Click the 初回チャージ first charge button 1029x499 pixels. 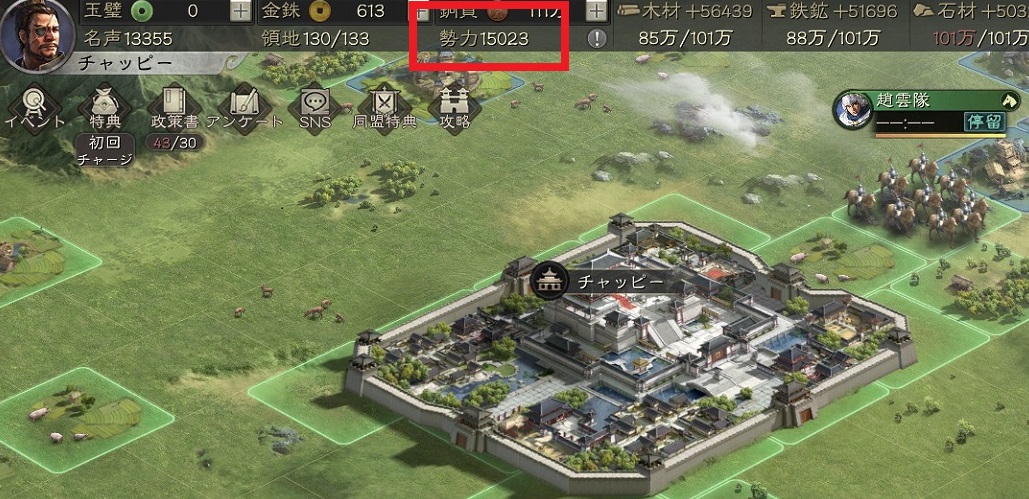coord(104,150)
